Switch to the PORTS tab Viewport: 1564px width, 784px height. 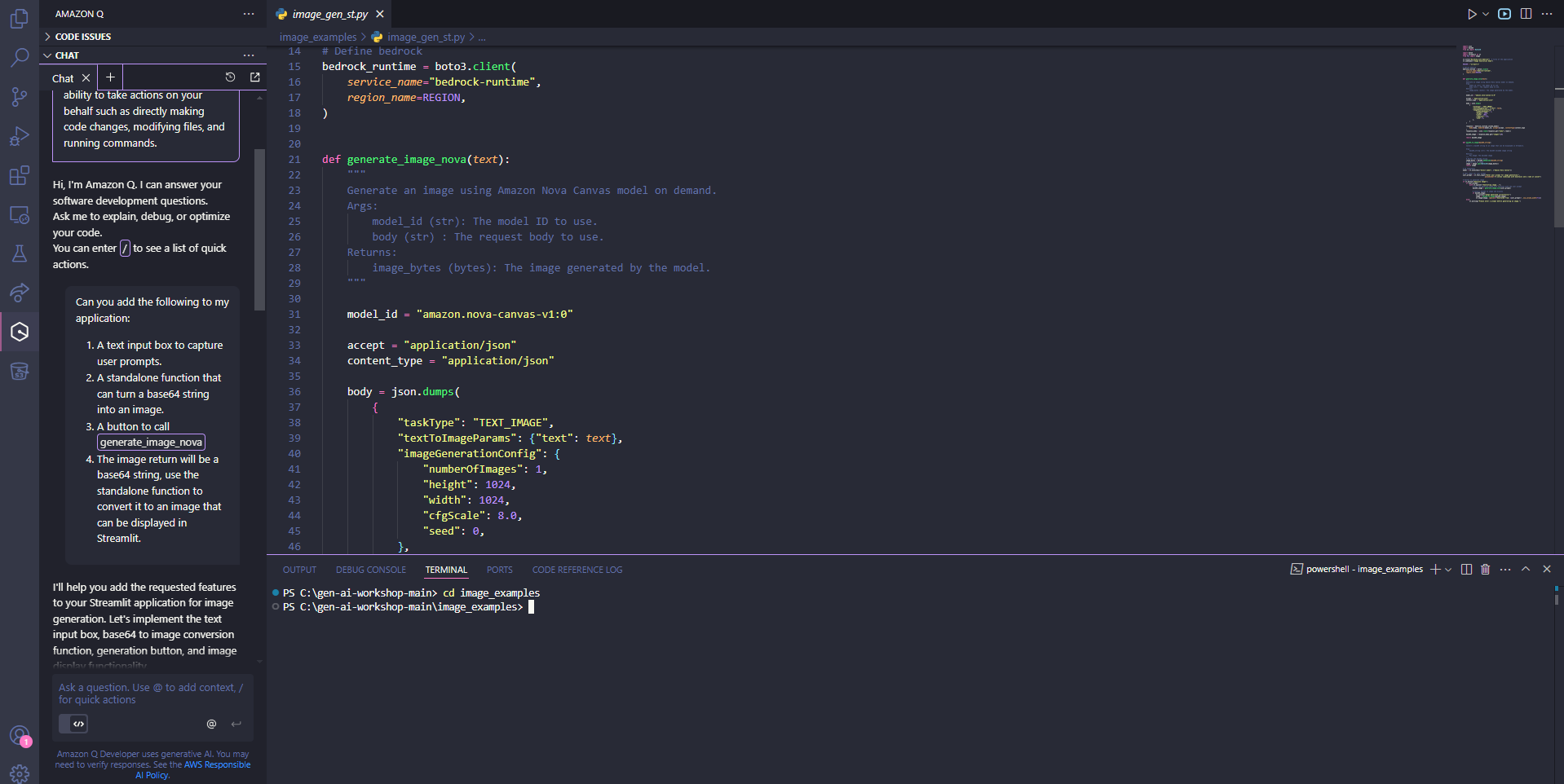coord(500,570)
